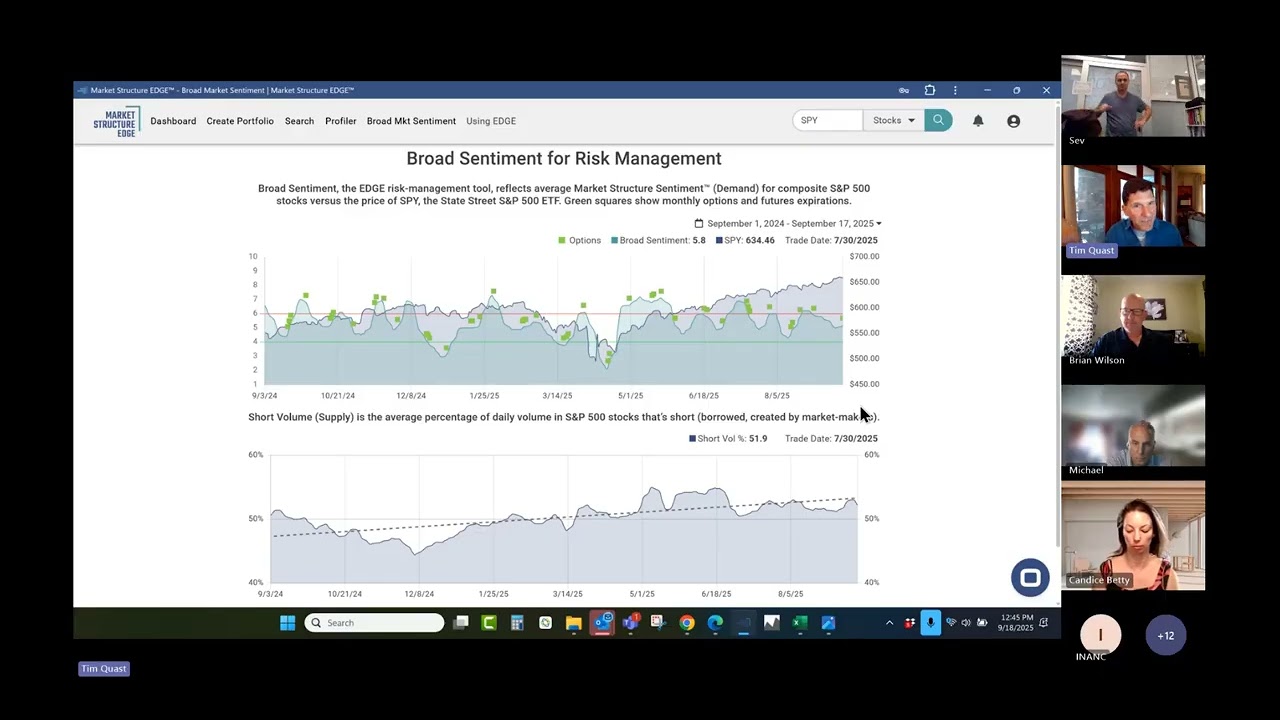Open the user account profile icon
Viewport: 1280px width, 720px height.
coord(1013,121)
